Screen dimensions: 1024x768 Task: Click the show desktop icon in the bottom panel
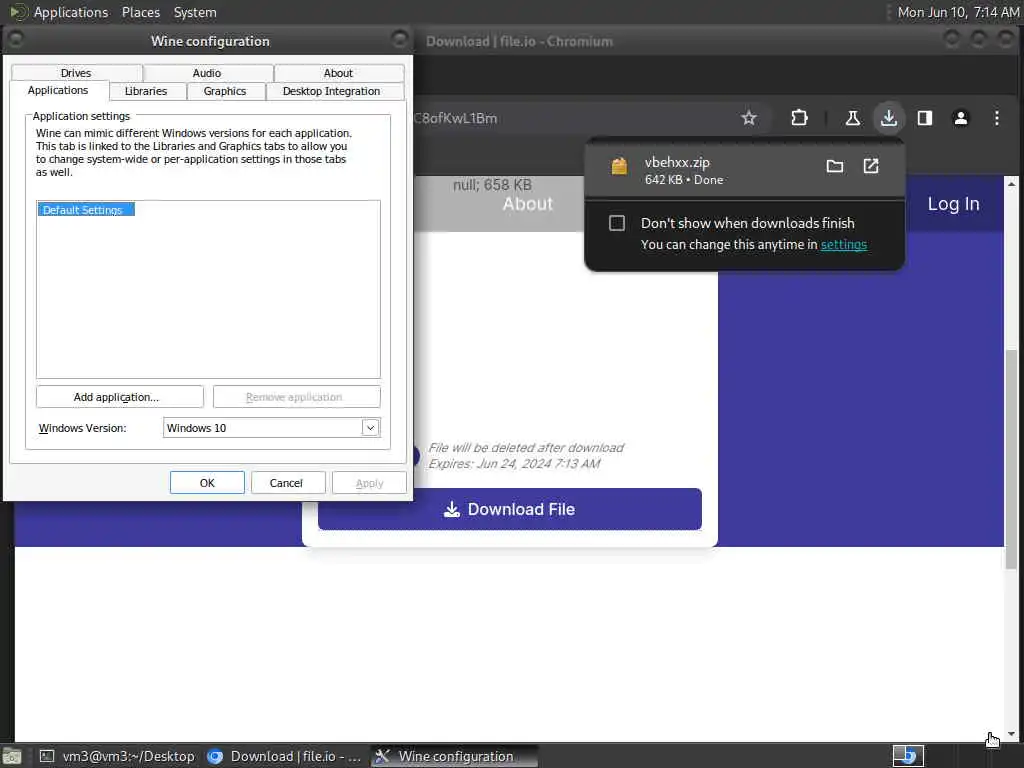12,757
